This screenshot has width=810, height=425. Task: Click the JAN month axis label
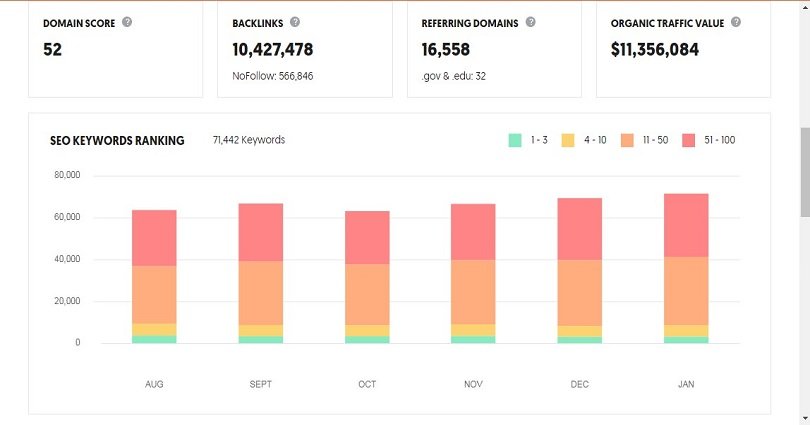pos(686,384)
